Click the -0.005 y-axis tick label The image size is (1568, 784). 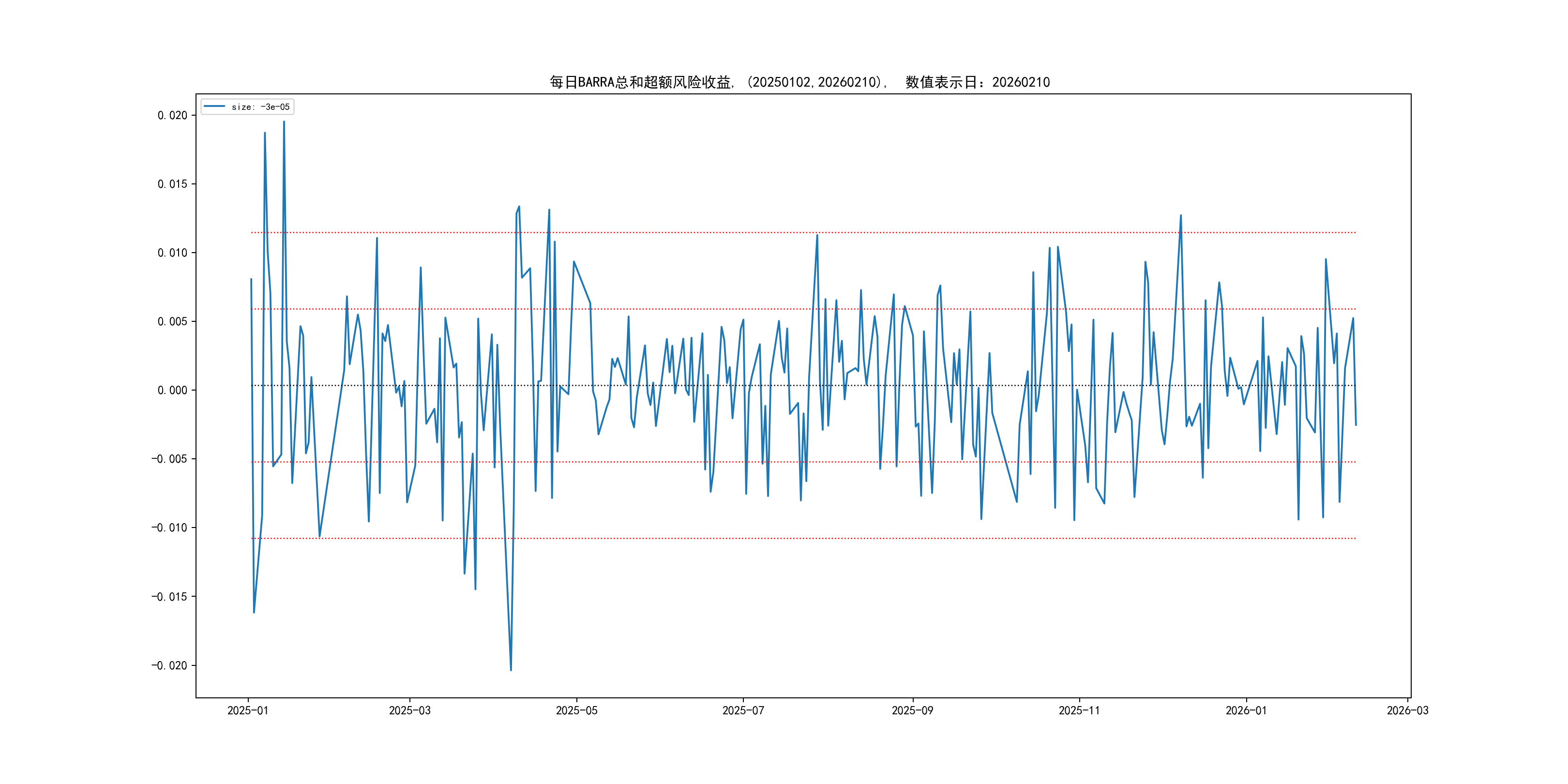pos(169,459)
